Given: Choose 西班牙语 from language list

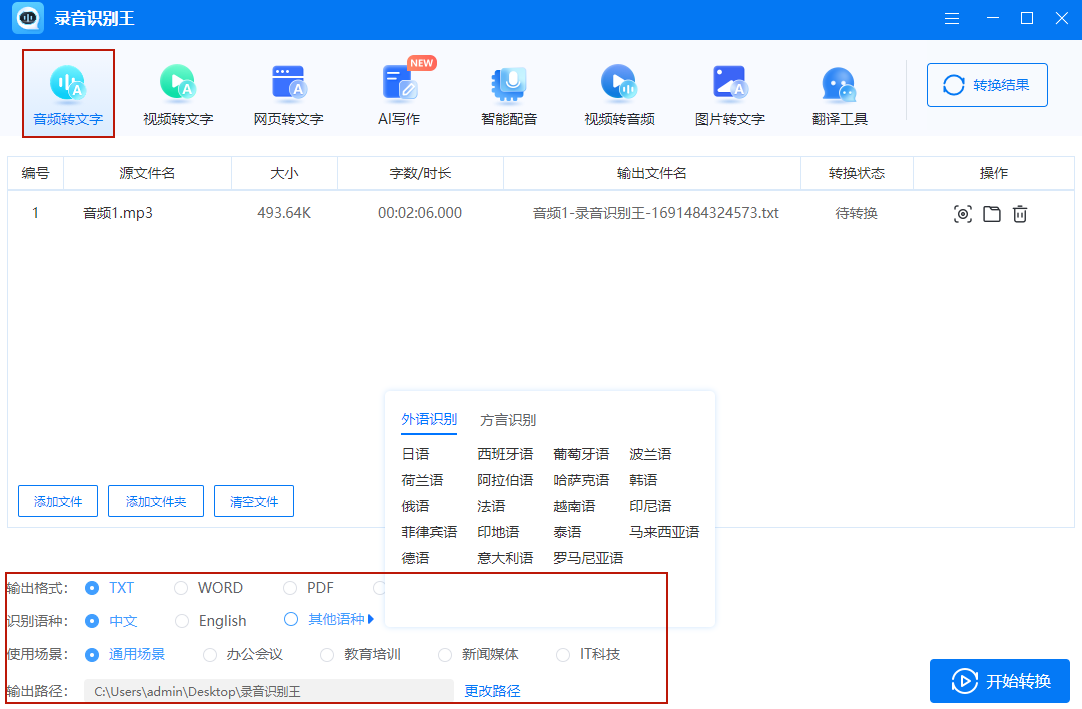Looking at the screenshot, I should 505,454.
